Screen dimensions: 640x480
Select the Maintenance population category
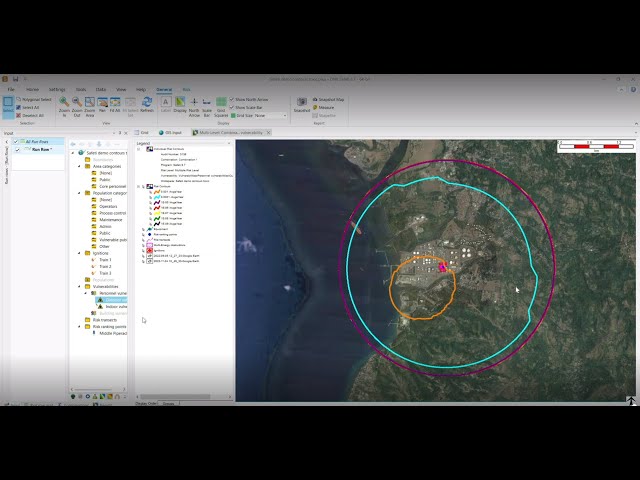tap(111, 220)
